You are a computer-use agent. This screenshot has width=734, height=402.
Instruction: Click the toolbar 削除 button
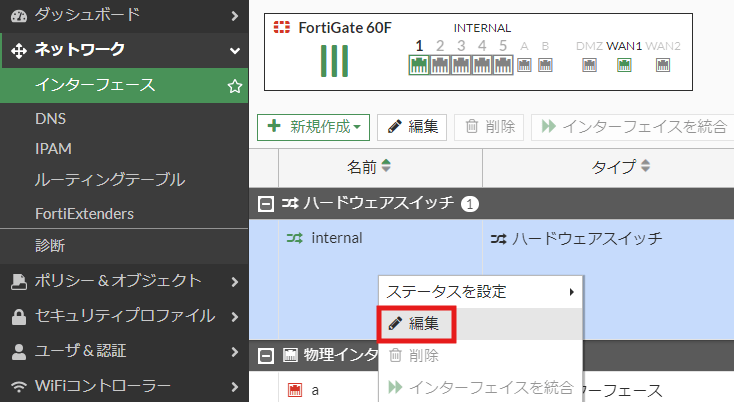click(489, 127)
